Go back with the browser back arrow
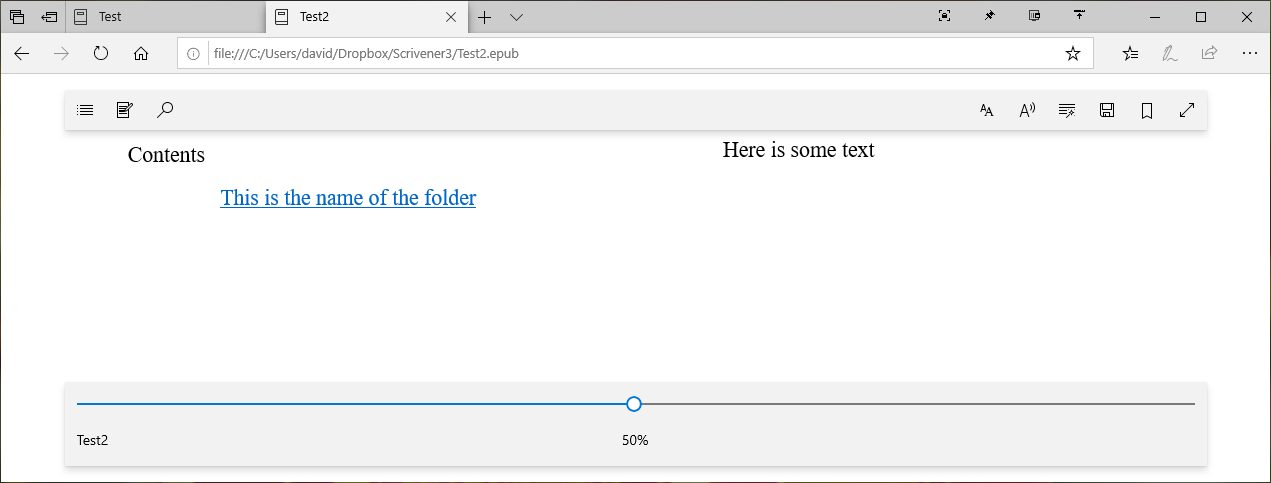 22,53
